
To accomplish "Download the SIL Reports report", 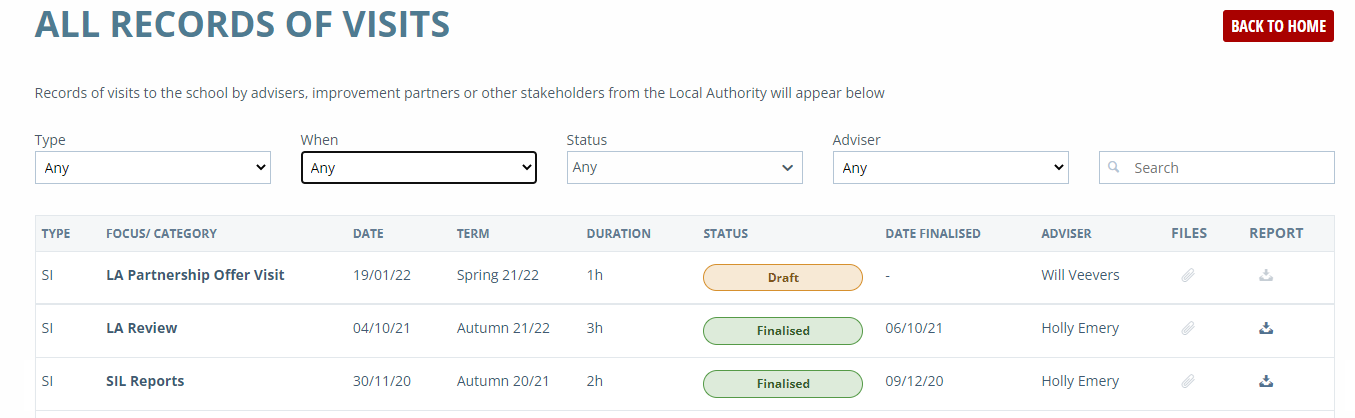I will 1266,382.
